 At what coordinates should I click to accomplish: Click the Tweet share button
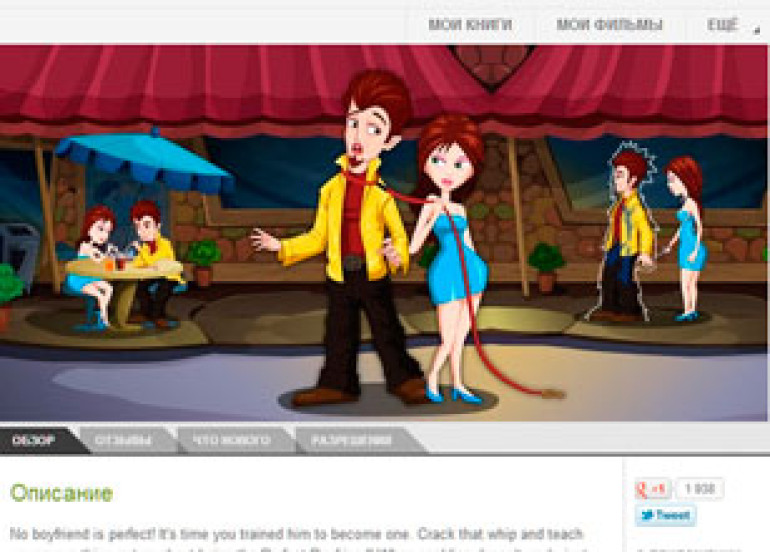(665, 515)
